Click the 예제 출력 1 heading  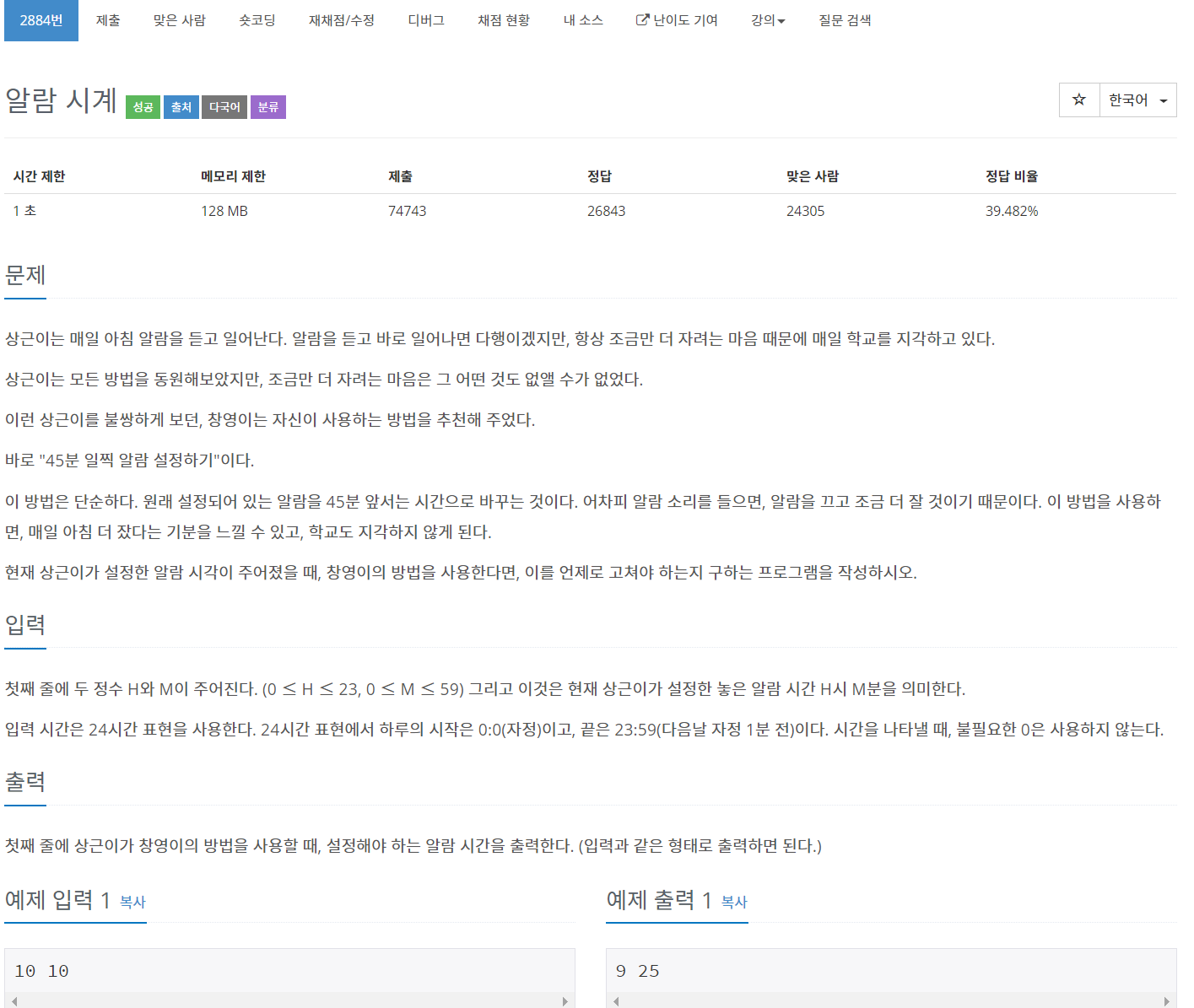click(x=659, y=900)
